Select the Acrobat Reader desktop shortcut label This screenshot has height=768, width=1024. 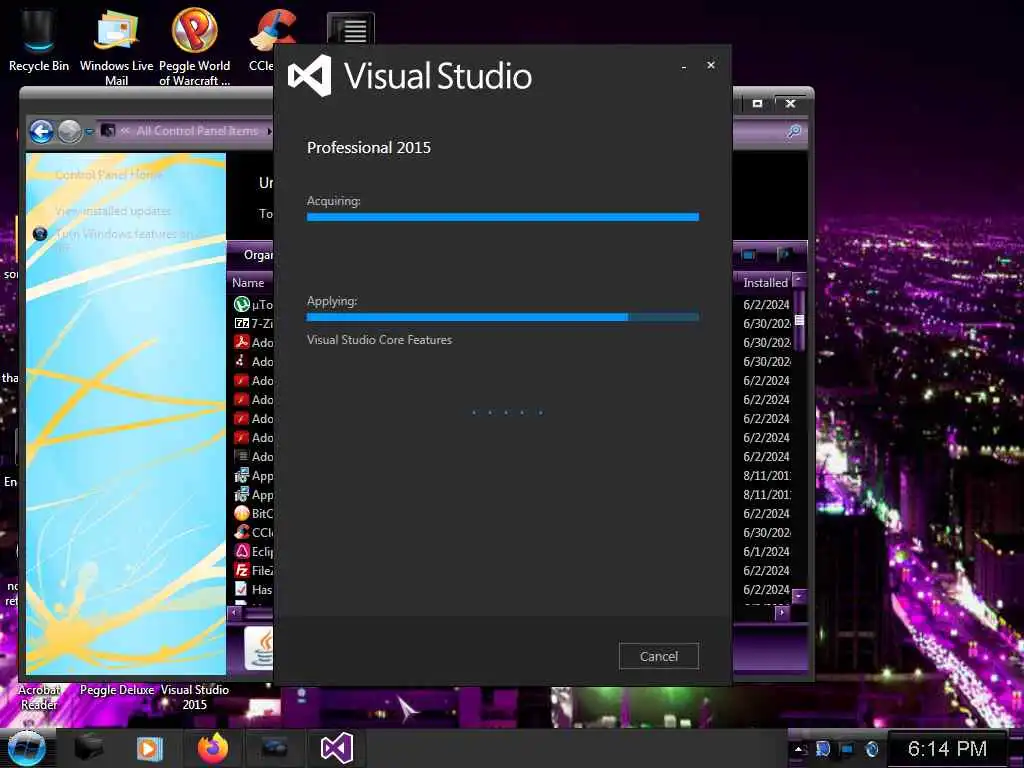click(x=39, y=697)
